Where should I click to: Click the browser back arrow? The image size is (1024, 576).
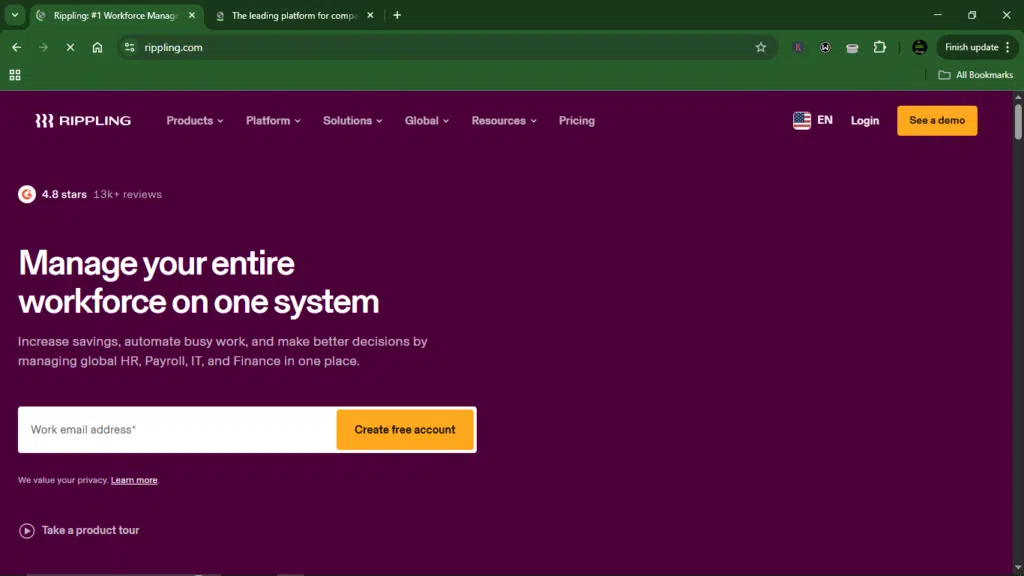(x=16, y=47)
